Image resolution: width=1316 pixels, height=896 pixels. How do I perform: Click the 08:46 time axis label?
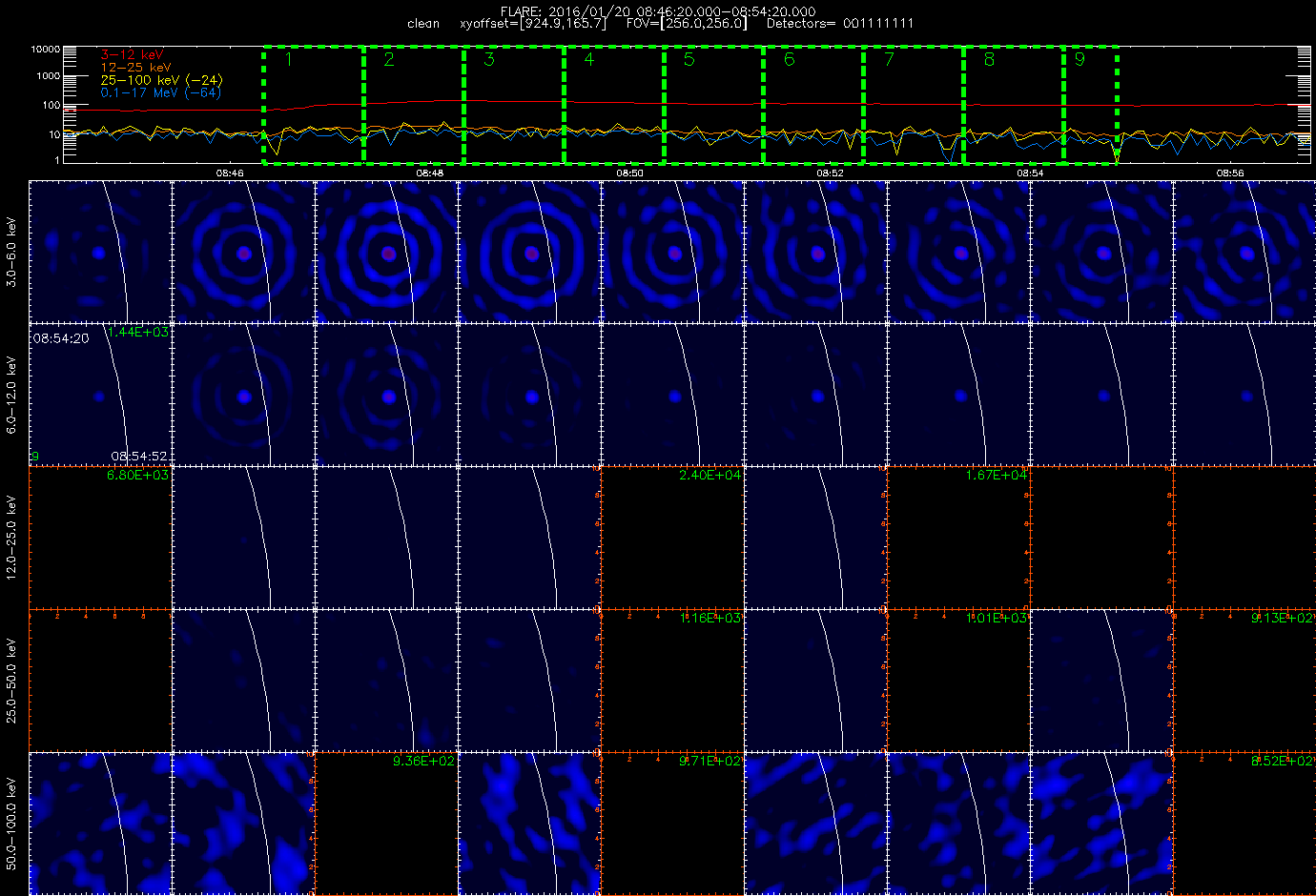click(x=230, y=173)
